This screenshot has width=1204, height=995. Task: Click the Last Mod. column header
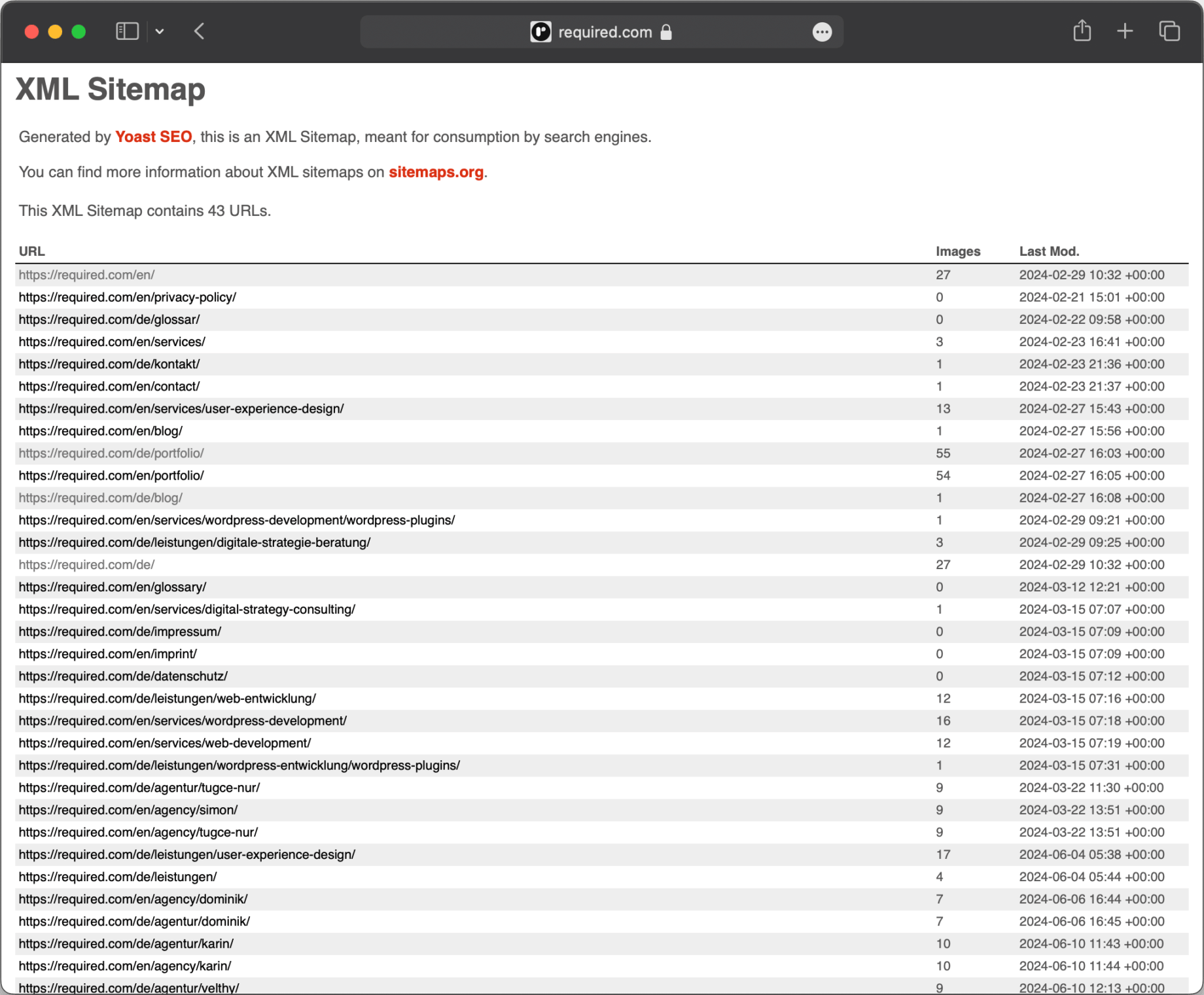[x=1049, y=251]
